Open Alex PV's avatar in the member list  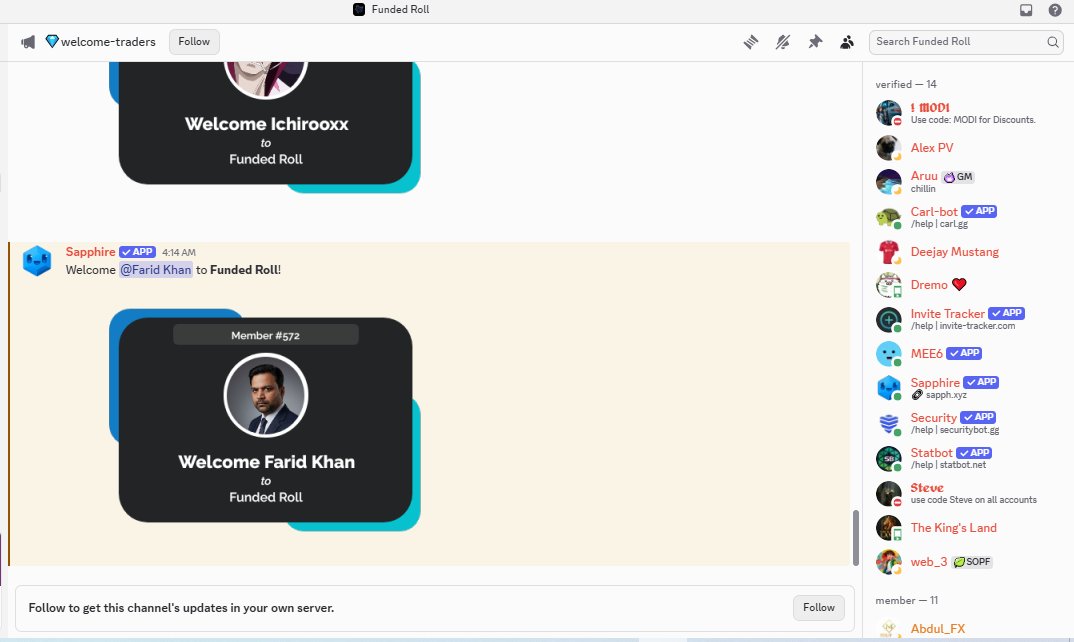(888, 147)
